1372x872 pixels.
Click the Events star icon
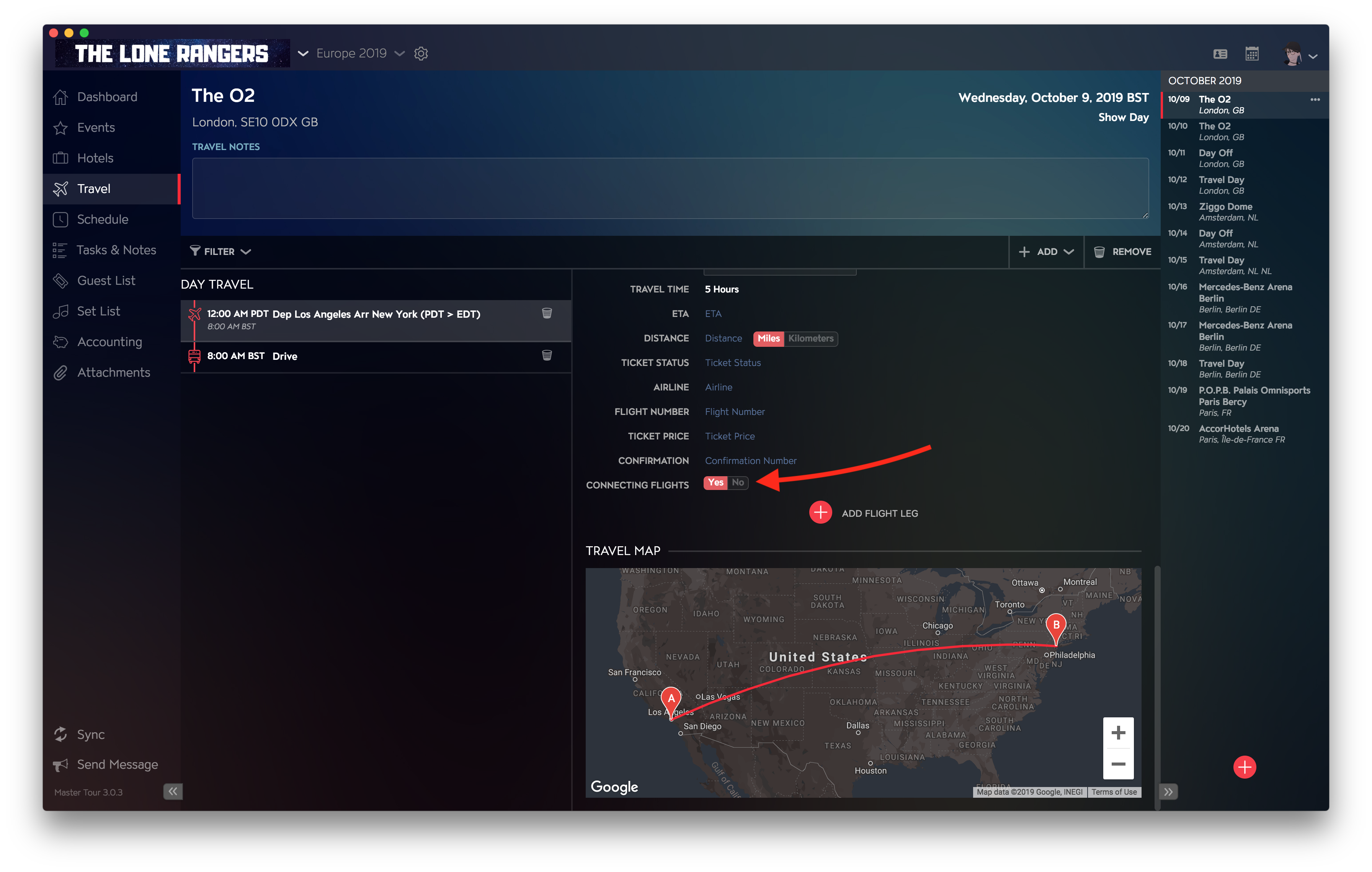[x=61, y=127]
